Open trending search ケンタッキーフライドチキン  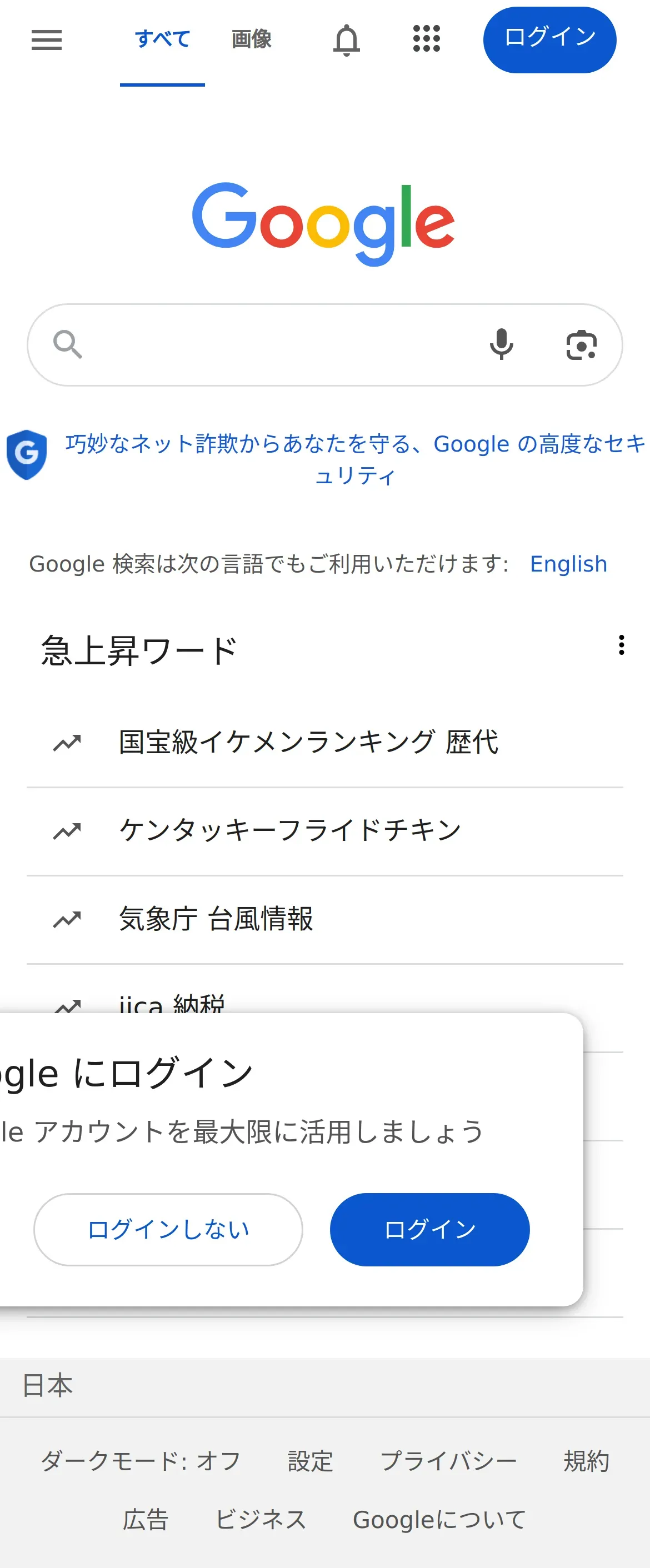coord(289,831)
